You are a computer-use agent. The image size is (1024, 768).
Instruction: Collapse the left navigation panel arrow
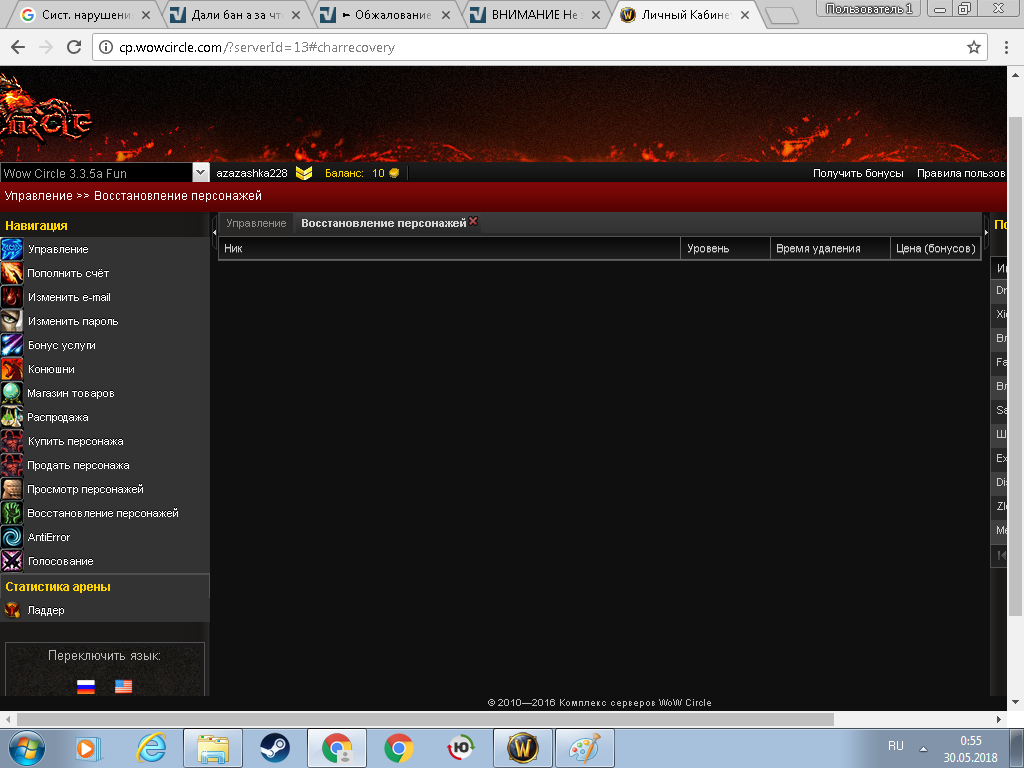(214, 232)
